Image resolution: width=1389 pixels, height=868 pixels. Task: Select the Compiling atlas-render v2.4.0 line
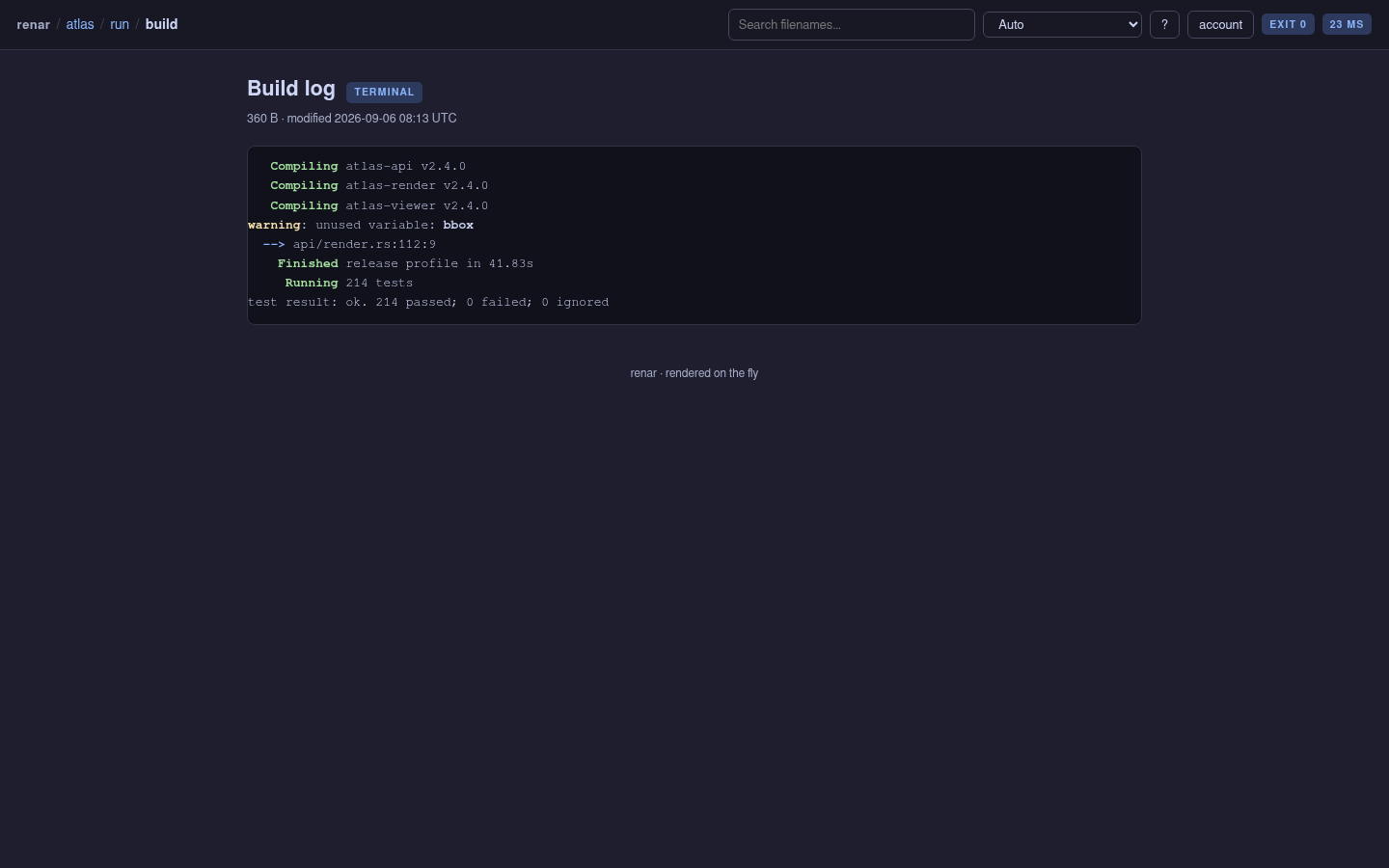(x=379, y=186)
